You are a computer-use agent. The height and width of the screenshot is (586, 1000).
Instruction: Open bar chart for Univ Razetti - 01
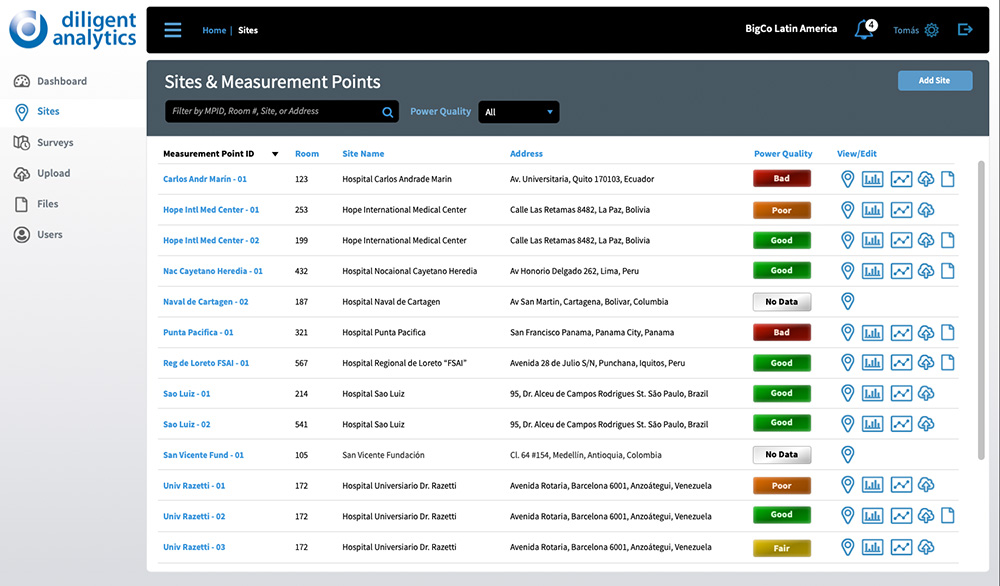point(872,485)
